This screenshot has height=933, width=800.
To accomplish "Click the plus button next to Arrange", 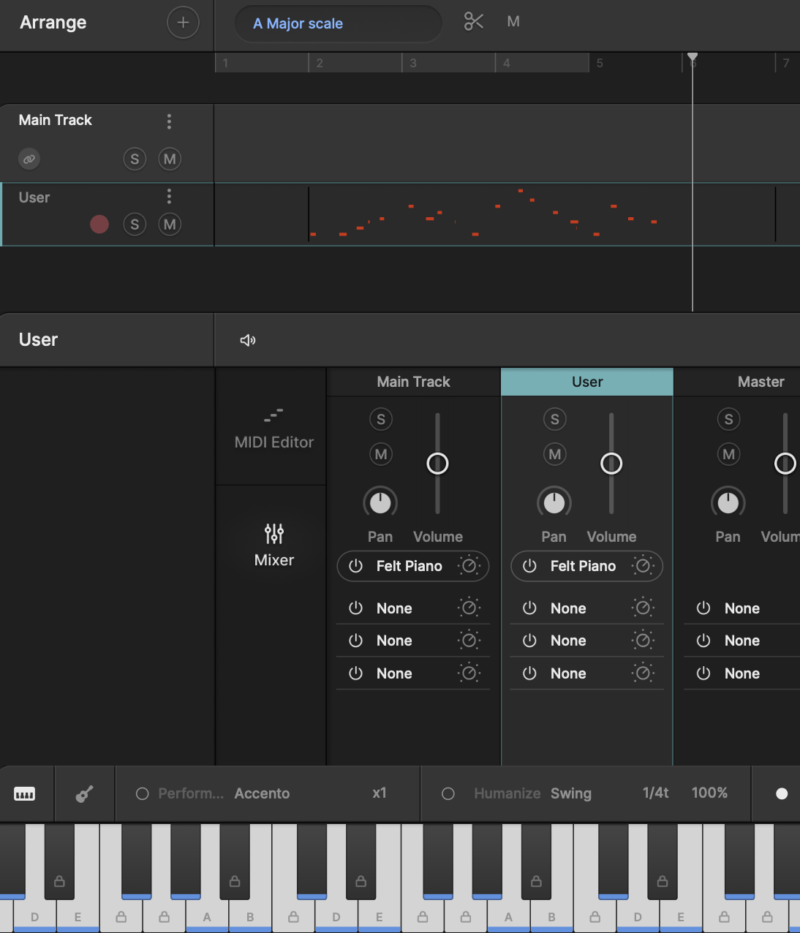I will coord(183,22).
